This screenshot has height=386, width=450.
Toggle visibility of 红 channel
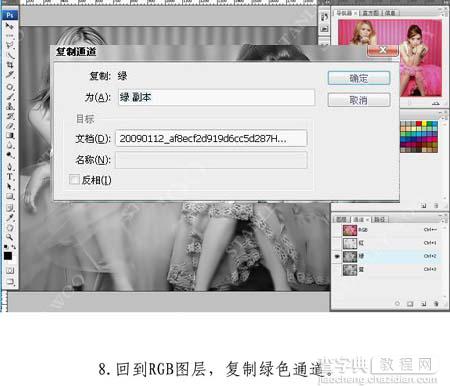[337, 243]
